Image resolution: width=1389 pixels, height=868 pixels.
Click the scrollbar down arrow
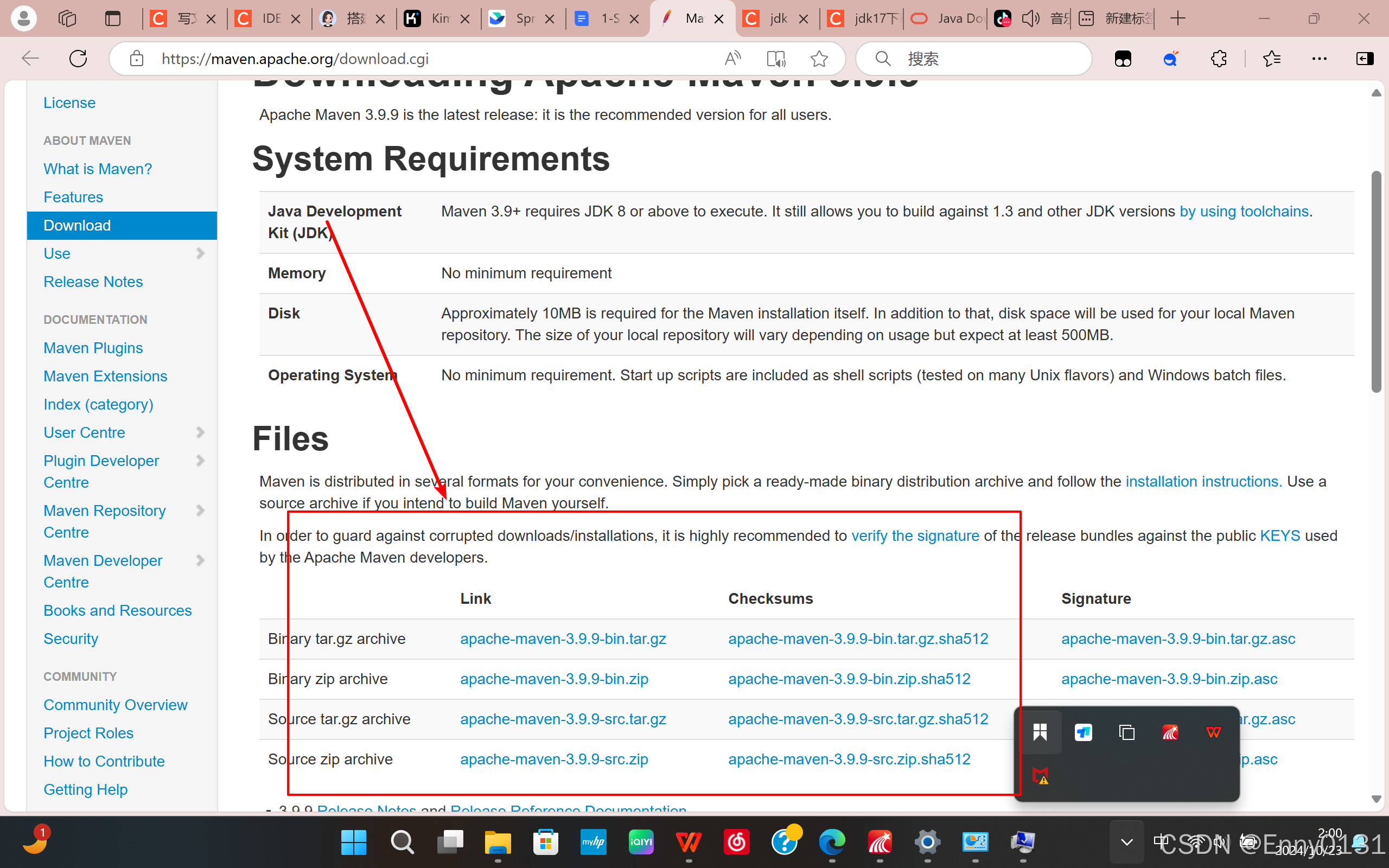(1376, 799)
